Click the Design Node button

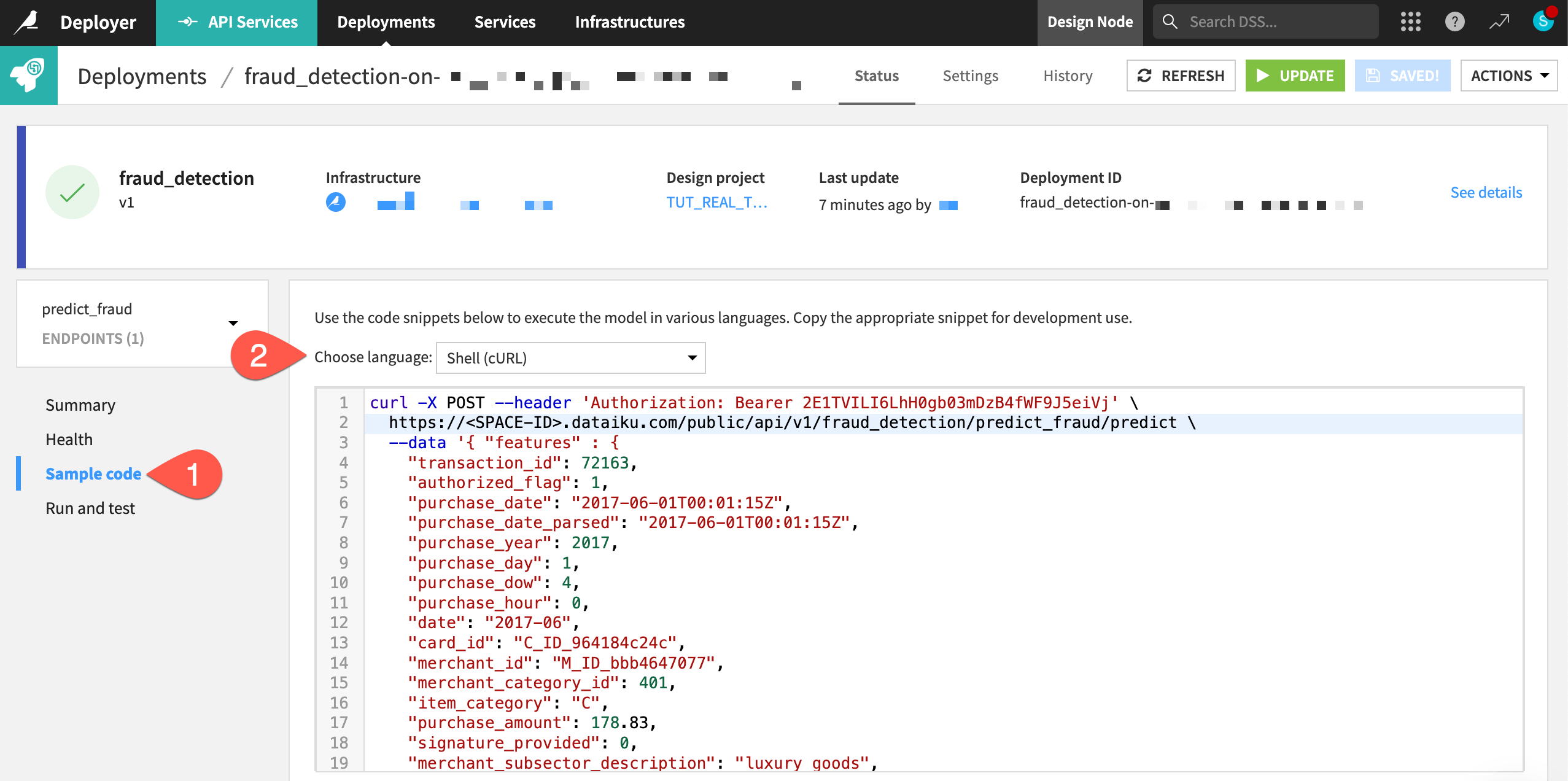(x=1090, y=22)
